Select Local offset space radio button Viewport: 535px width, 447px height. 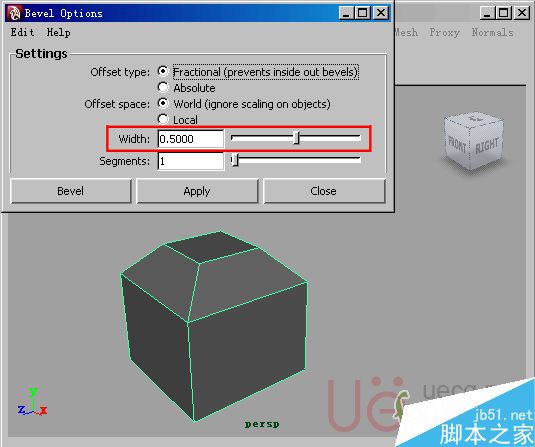coord(163,119)
